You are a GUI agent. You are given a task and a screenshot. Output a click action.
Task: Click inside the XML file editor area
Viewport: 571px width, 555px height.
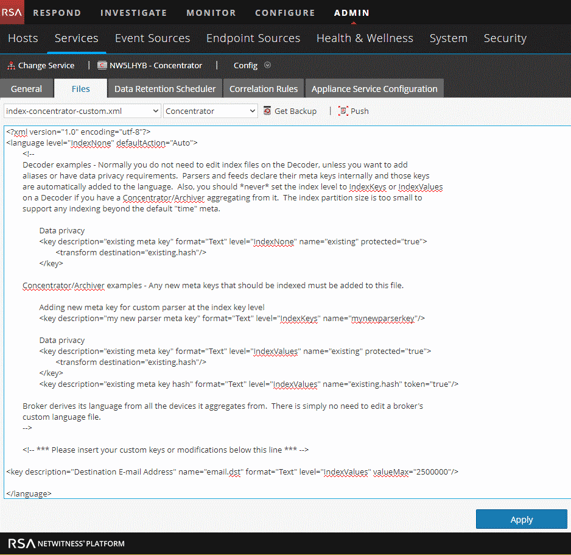[287, 312]
